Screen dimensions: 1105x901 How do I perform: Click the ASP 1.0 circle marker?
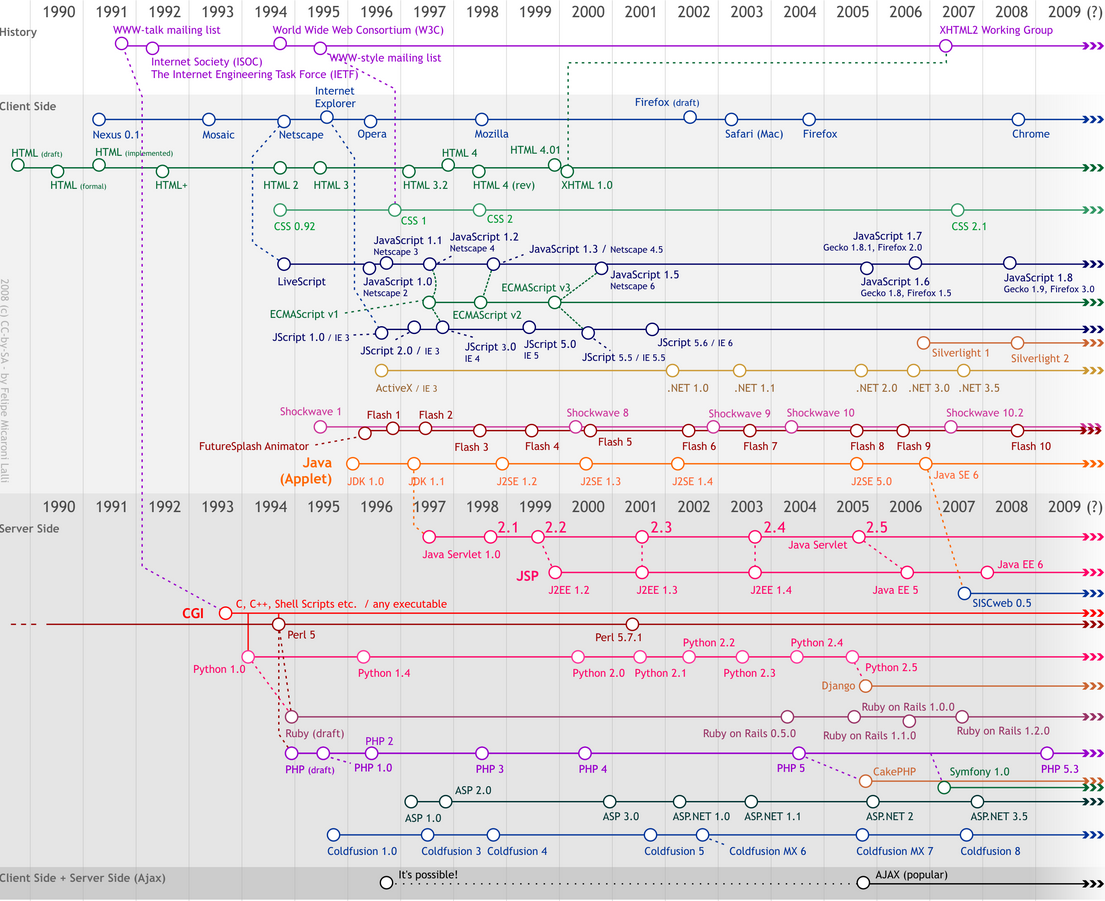(x=412, y=802)
